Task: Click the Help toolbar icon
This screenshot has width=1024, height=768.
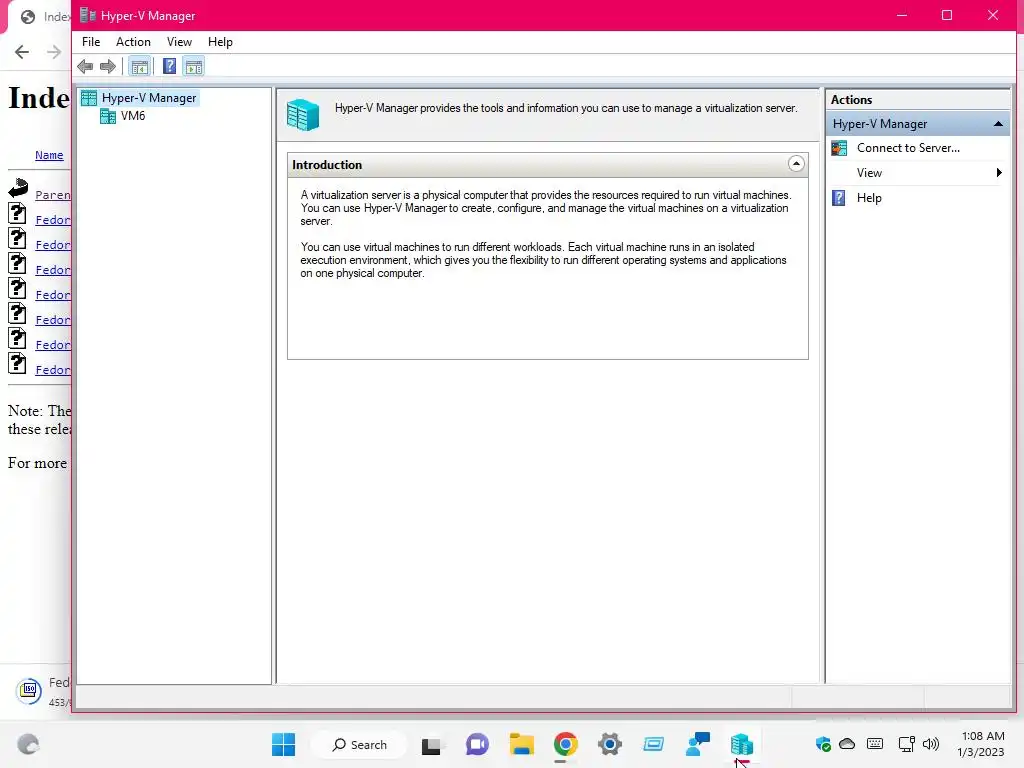Action: [169, 66]
